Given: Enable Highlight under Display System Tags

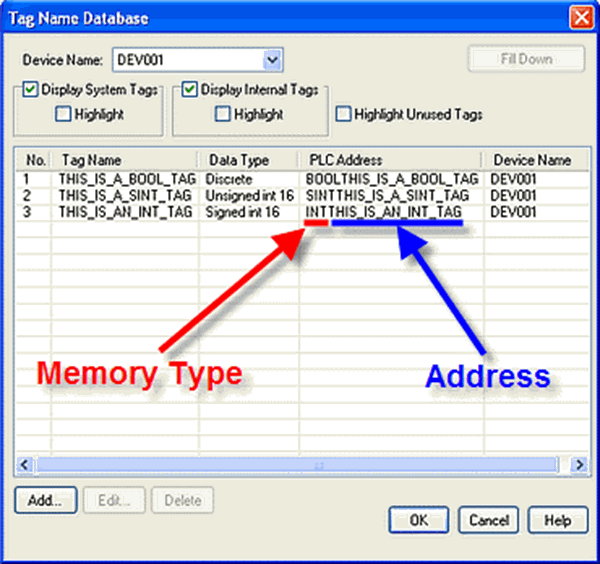Looking at the screenshot, I should point(64,114).
